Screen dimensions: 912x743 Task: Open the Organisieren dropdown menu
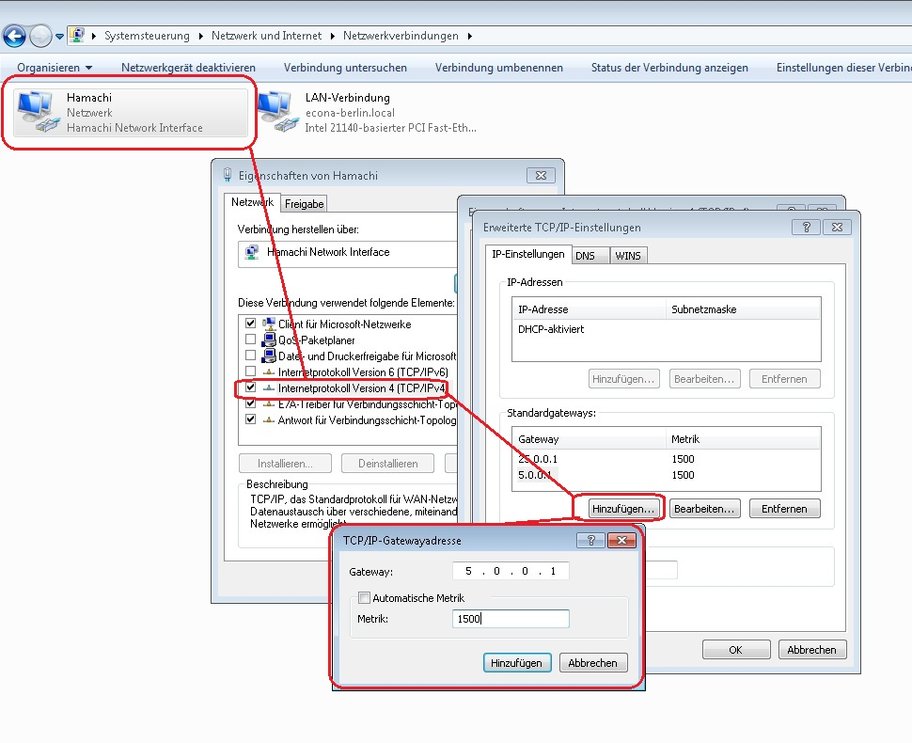pos(54,67)
